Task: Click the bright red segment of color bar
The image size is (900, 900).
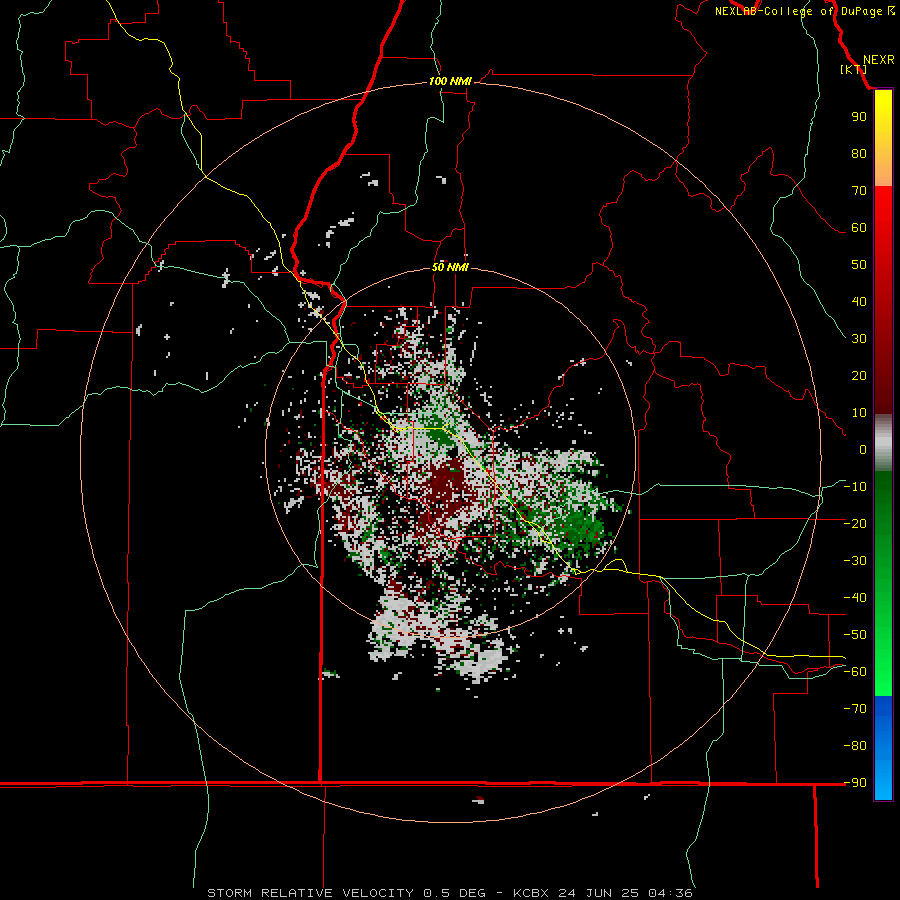Action: 883,212
